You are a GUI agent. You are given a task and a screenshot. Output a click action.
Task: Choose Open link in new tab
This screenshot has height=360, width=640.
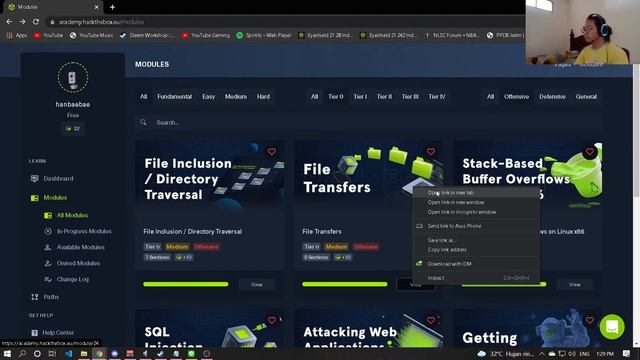tap(476, 193)
